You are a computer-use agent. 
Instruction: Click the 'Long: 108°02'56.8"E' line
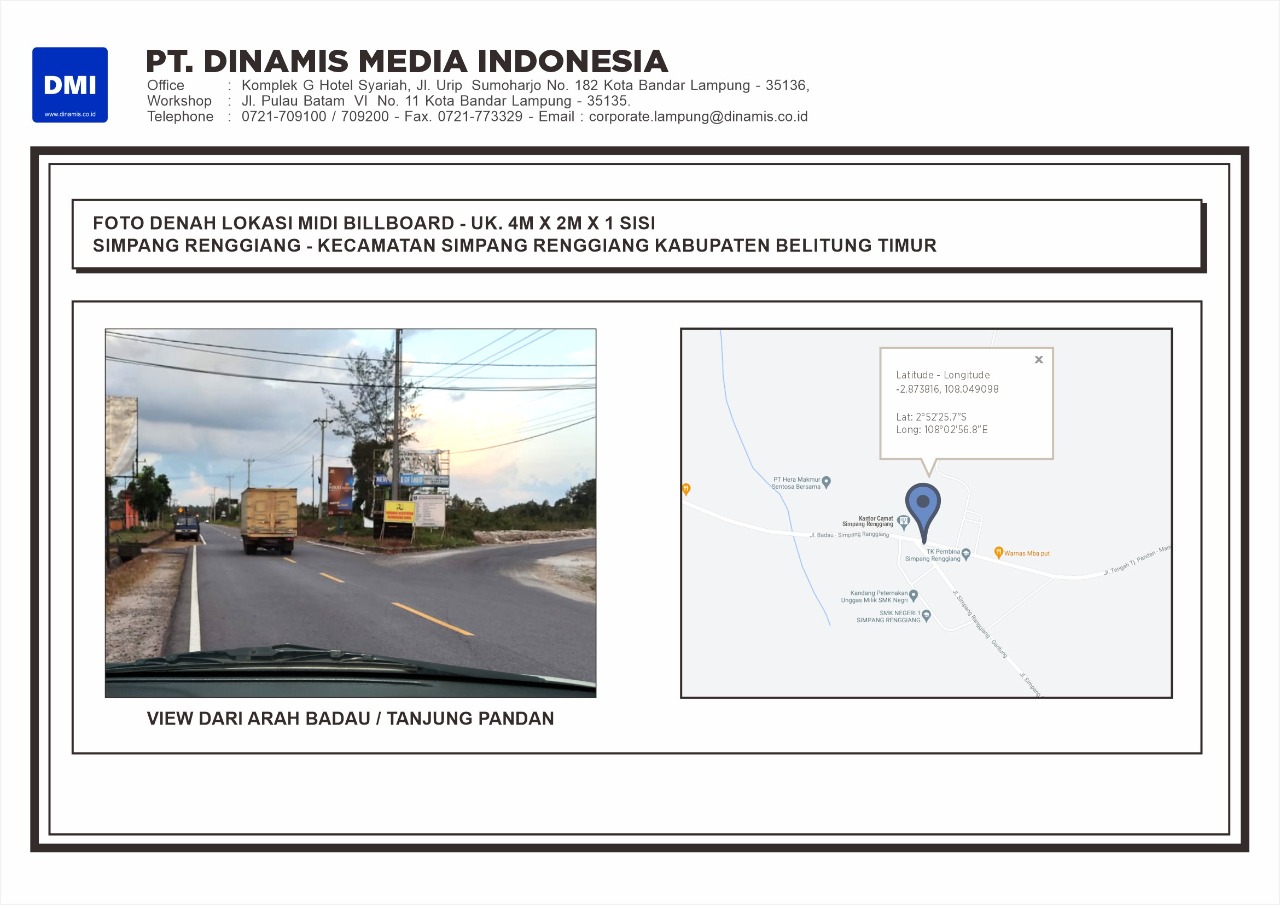[x=942, y=430]
